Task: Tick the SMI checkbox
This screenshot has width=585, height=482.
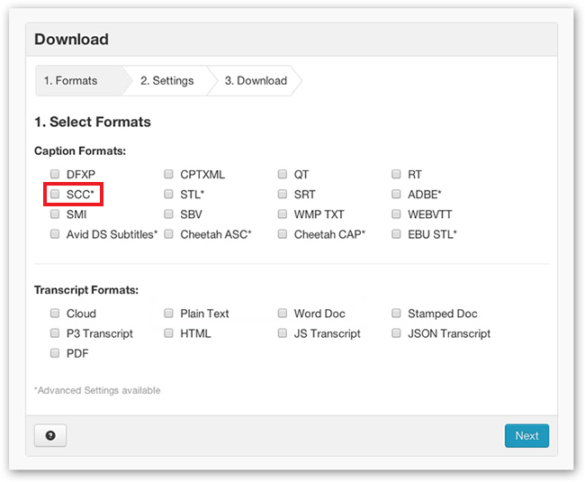Action: click(55, 214)
